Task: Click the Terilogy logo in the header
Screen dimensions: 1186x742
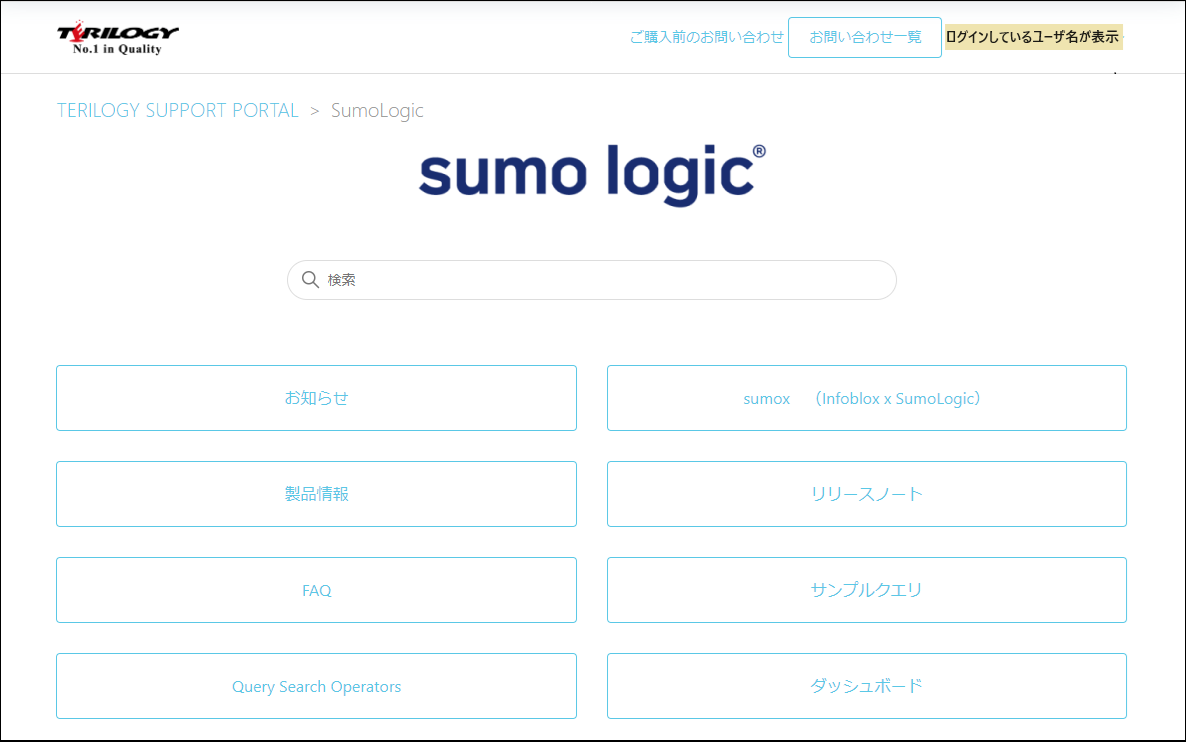Action: (118, 38)
